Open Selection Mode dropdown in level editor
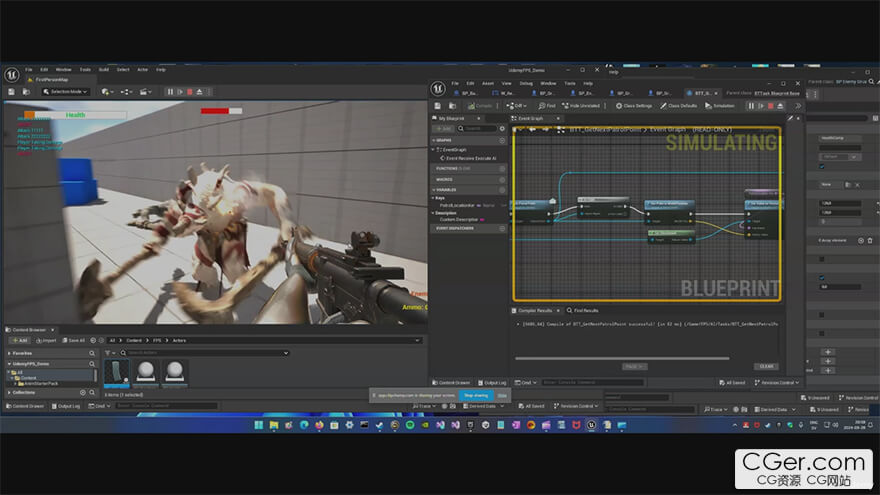This screenshot has width=880, height=495. tap(66, 91)
